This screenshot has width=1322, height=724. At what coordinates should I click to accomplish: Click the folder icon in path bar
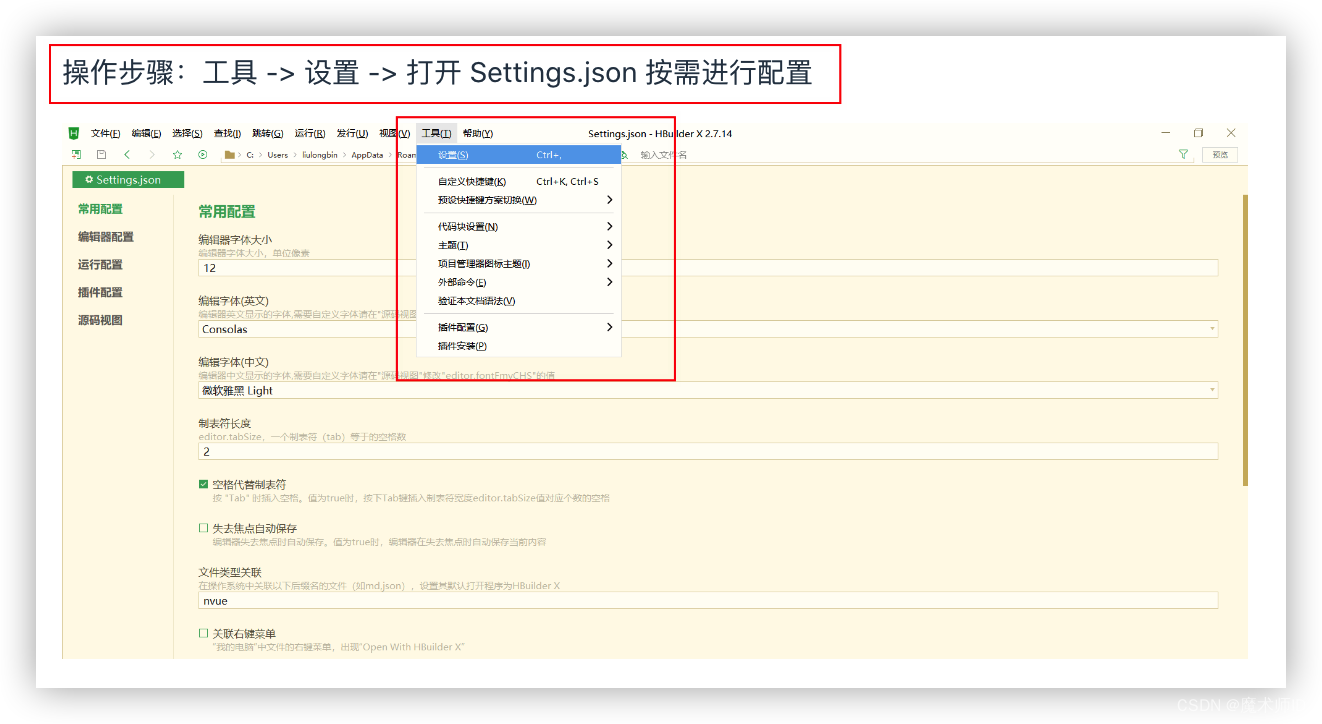230,155
